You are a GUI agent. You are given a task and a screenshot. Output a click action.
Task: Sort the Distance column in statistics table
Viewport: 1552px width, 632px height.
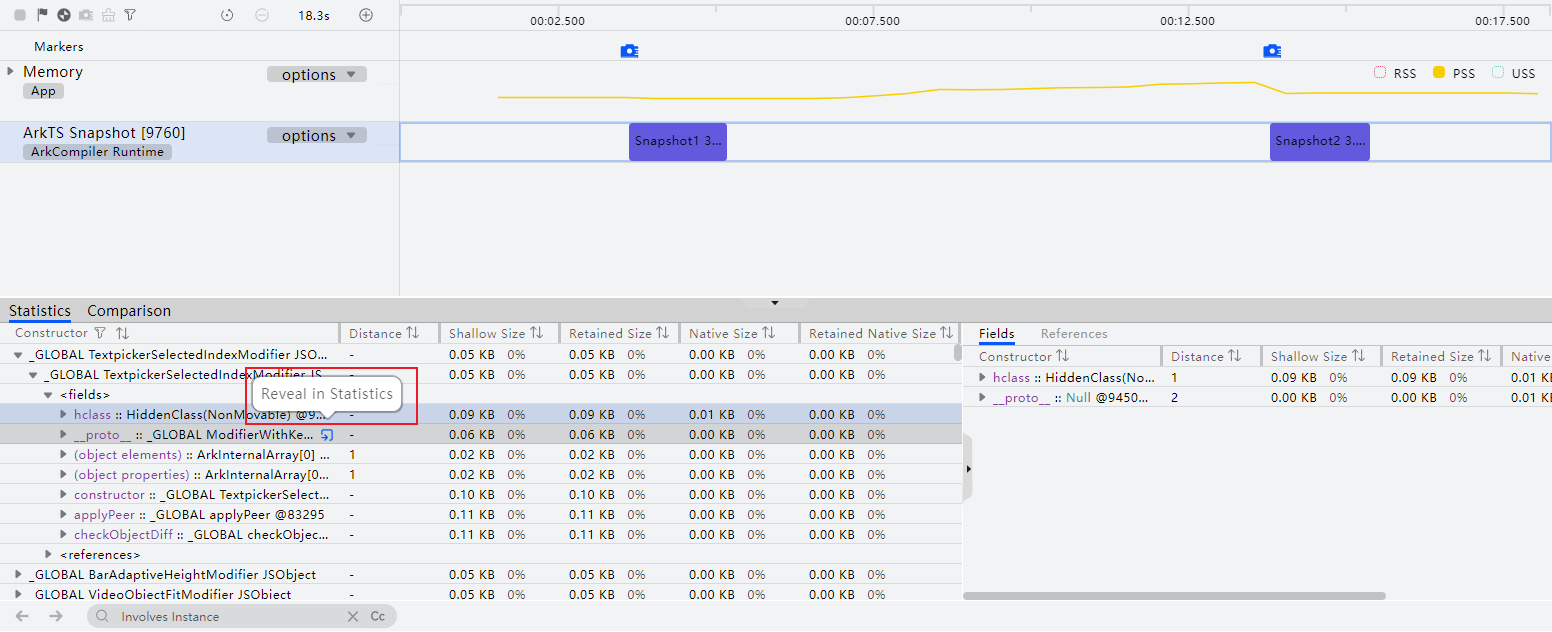412,333
